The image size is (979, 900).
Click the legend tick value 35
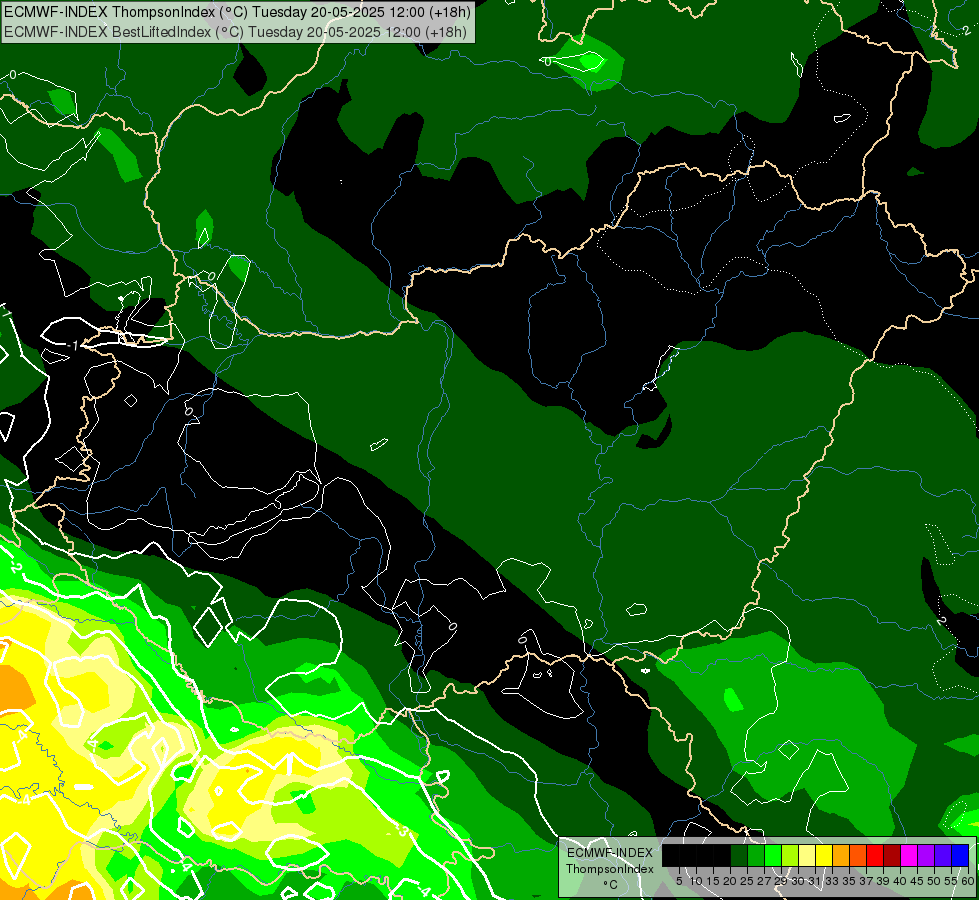[x=850, y=881]
